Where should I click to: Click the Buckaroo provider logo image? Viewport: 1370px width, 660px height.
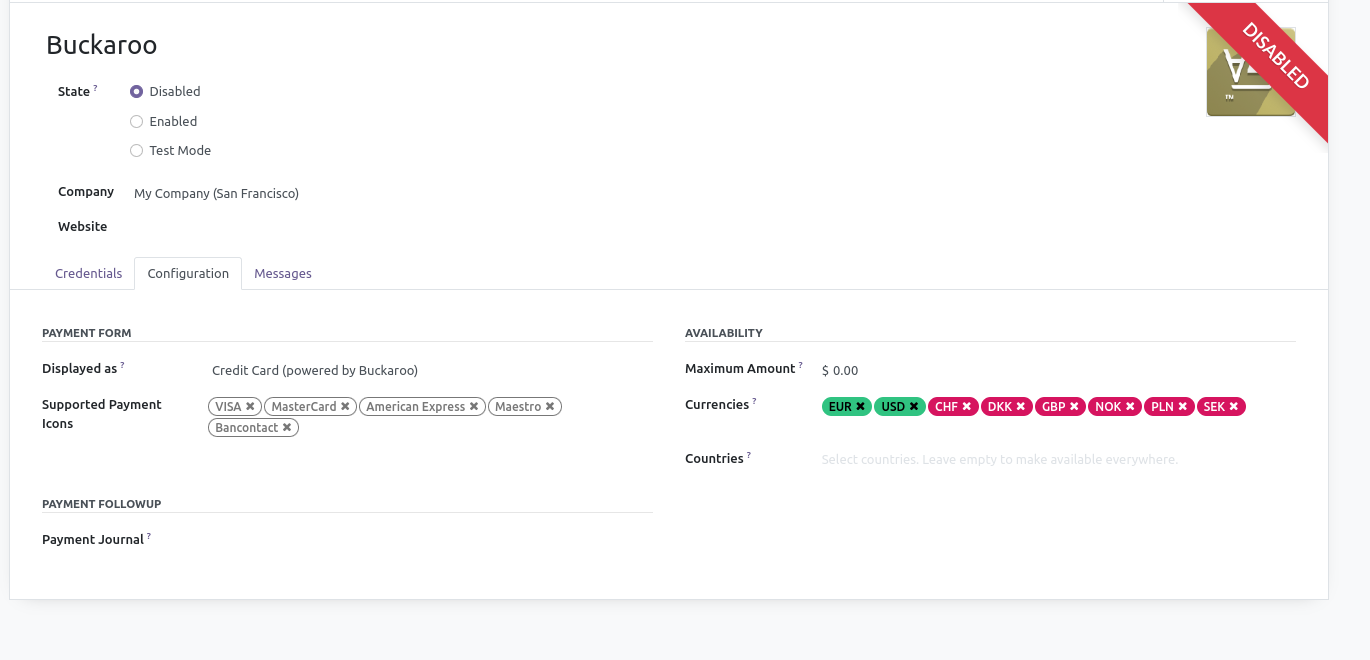(x=1251, y=72)
